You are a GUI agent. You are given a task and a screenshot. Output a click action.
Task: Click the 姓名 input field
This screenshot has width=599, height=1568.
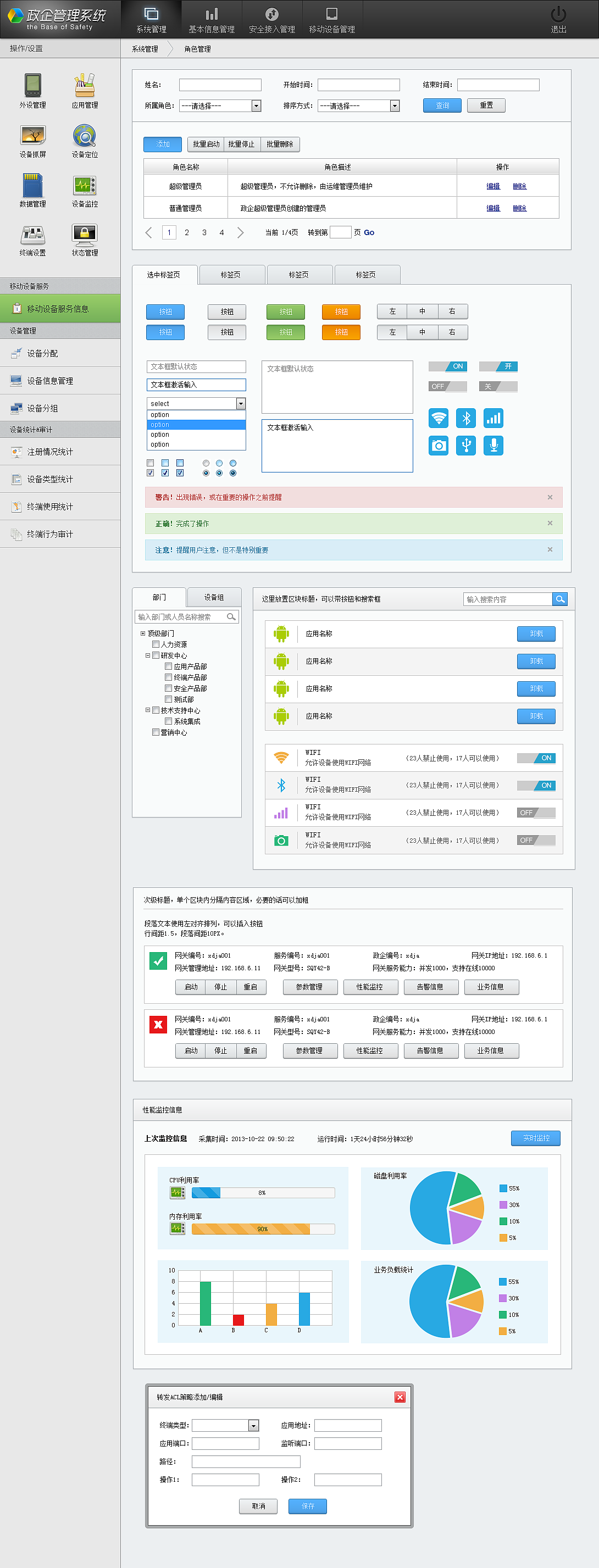[x=220, y=85]
